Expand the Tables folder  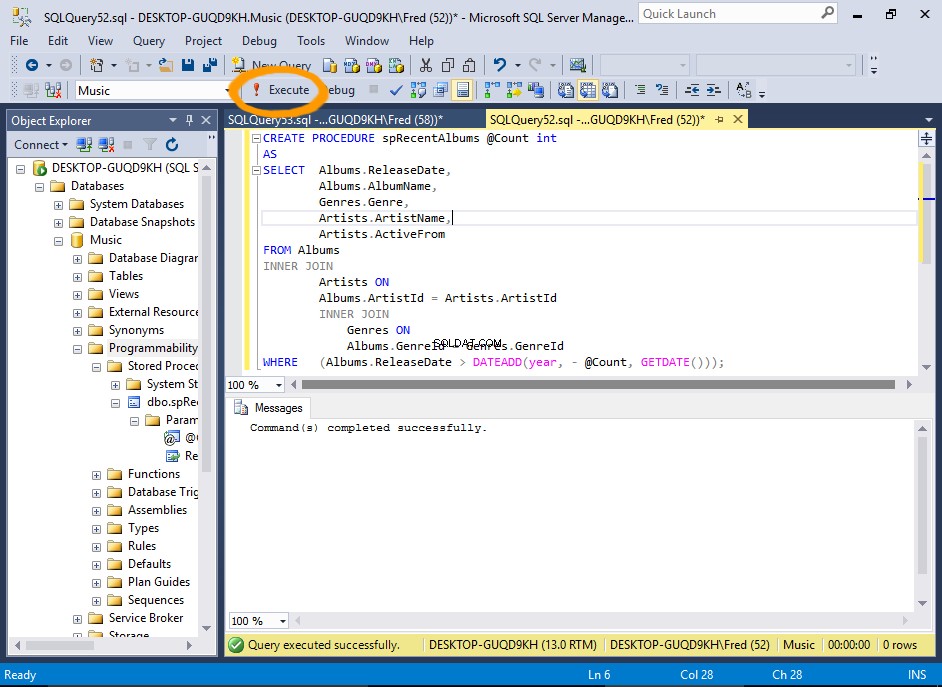(x=77, y=277)
